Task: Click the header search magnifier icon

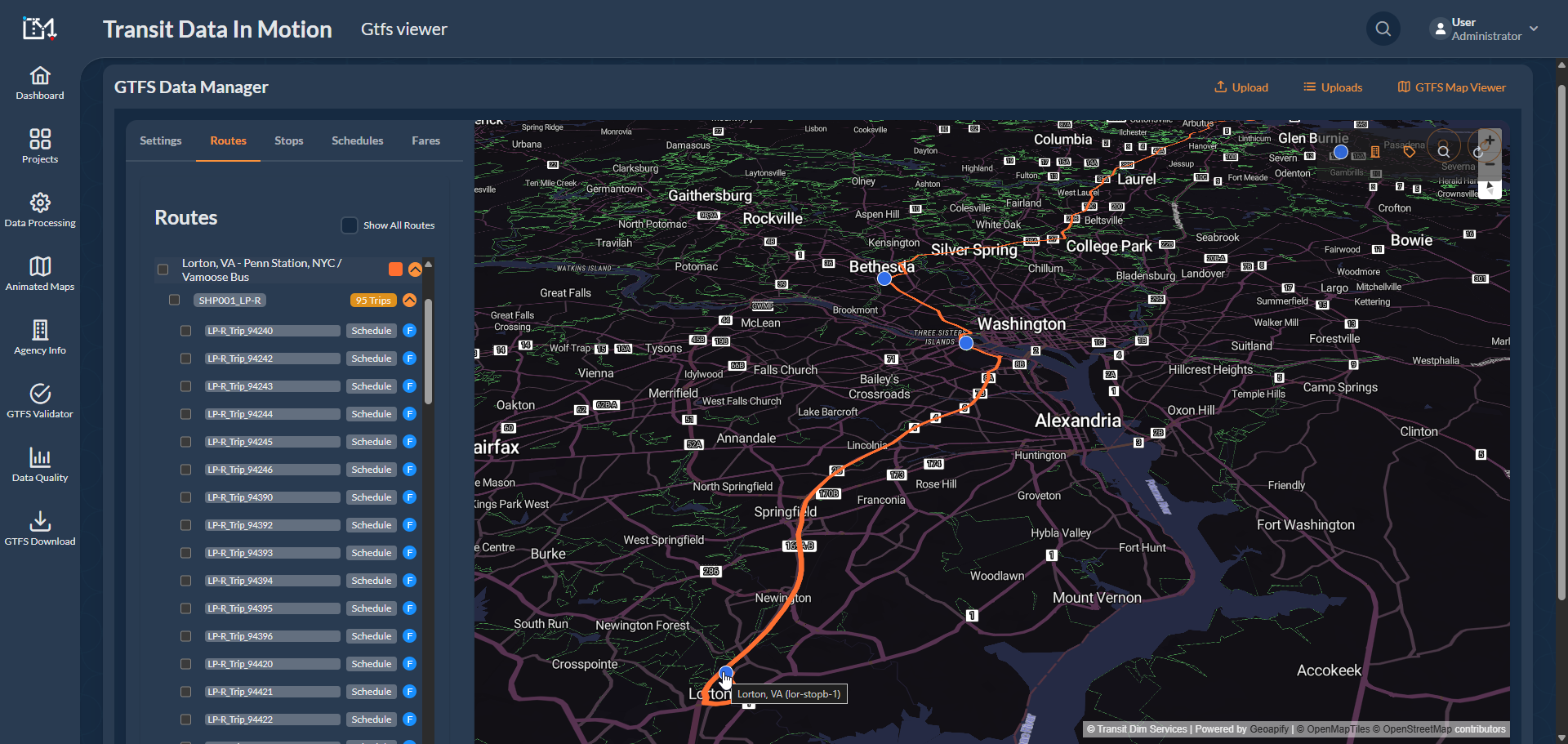Action: [x=1383, y=29]
